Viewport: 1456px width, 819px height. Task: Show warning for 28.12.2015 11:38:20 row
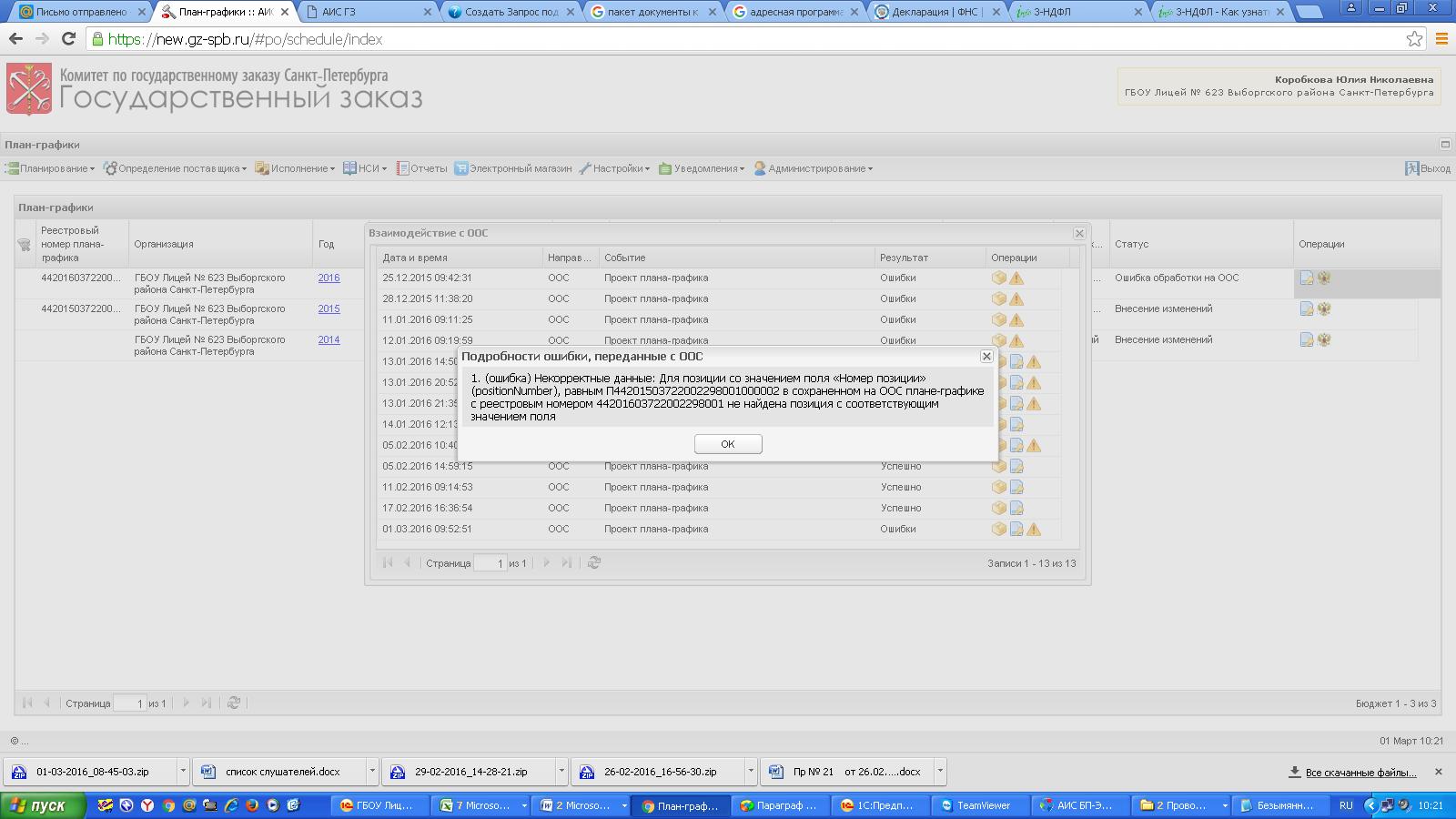point(1016,299)
